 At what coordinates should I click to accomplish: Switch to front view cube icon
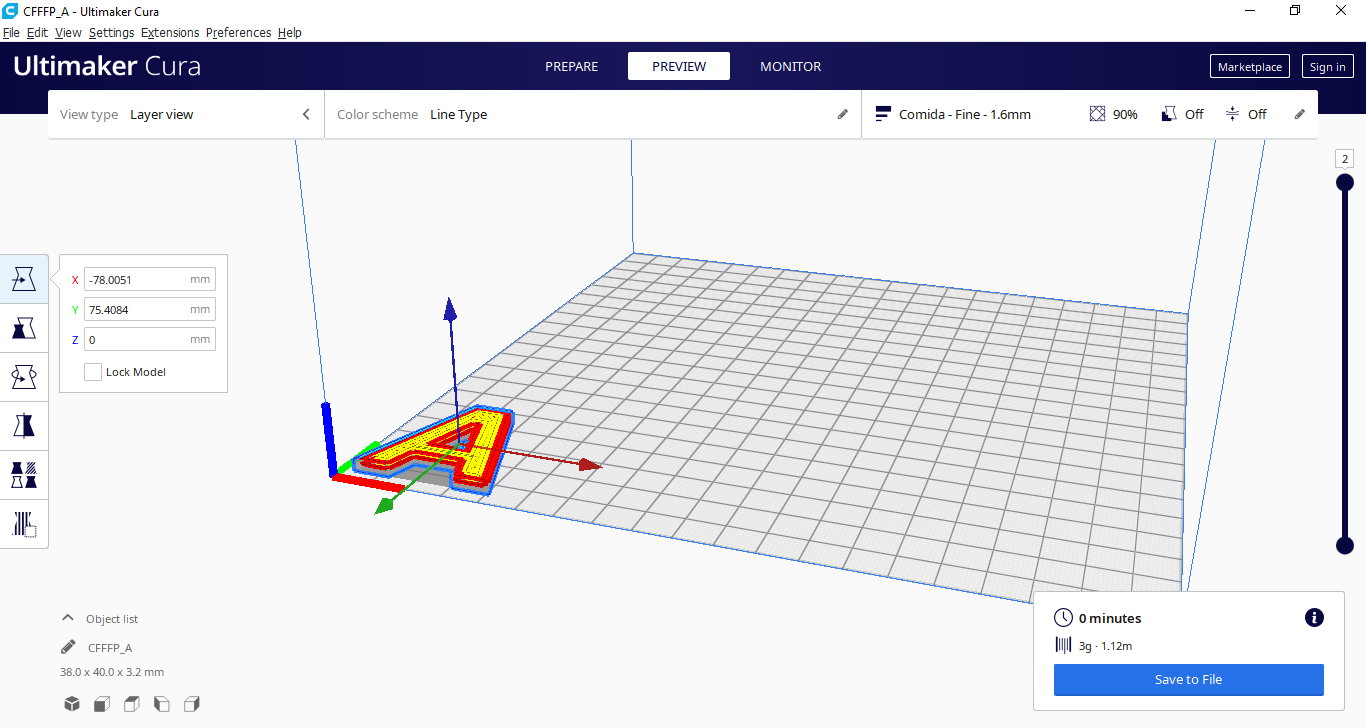102,704
